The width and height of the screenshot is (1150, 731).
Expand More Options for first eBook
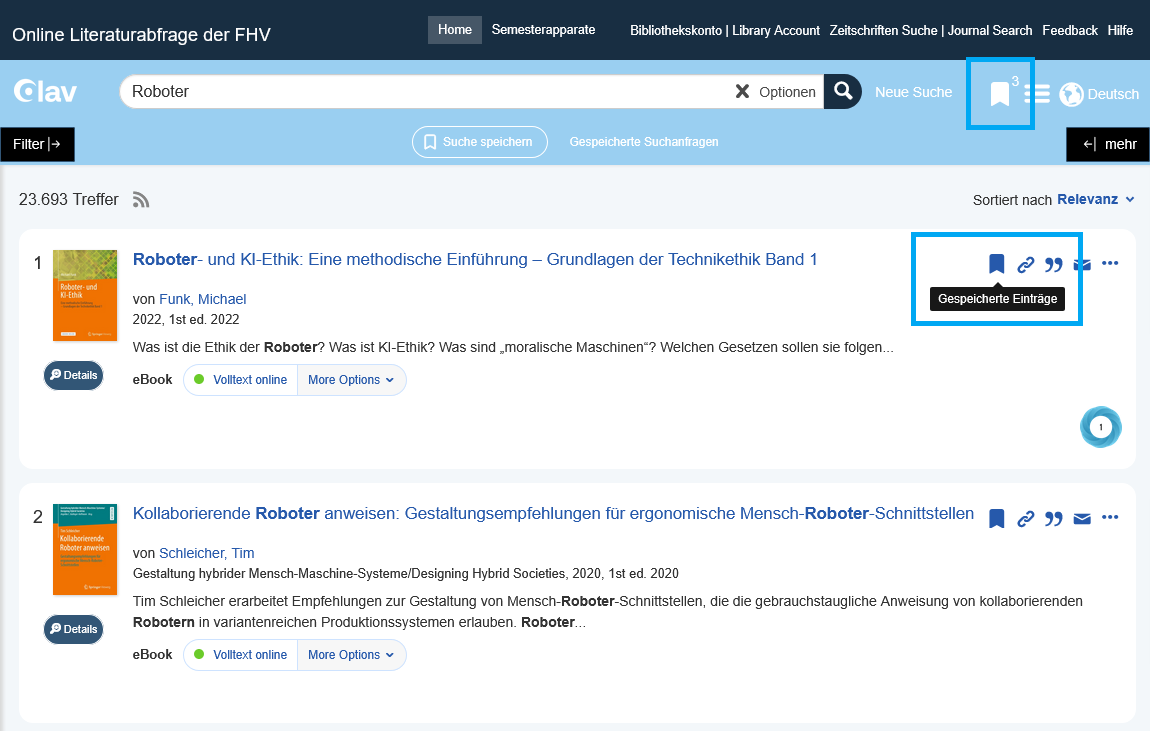[351, 380]
